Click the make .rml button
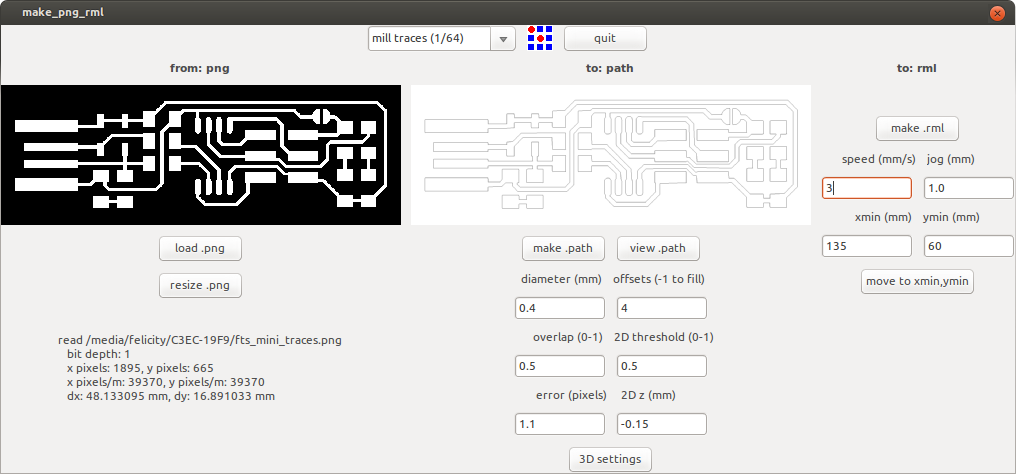This screenshot has width=1016, height=474. click(x=917, y=128)
